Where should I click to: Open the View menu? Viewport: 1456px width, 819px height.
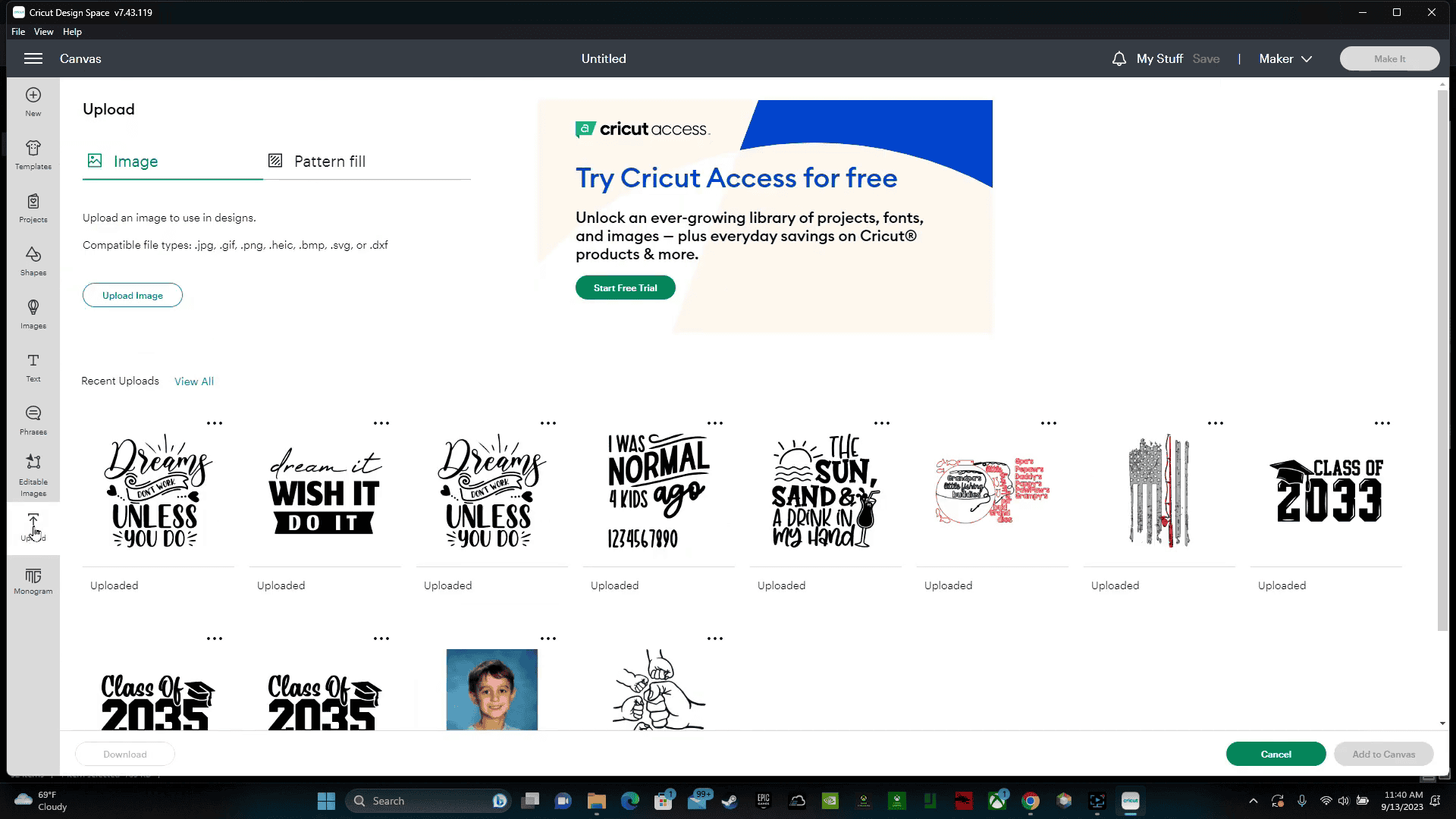43,32
